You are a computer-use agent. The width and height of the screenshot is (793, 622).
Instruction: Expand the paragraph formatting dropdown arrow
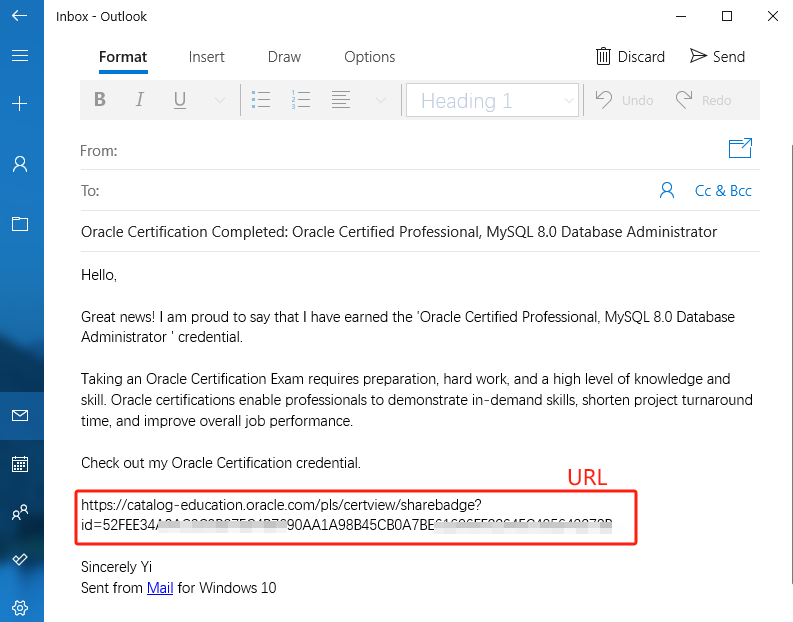380,100
